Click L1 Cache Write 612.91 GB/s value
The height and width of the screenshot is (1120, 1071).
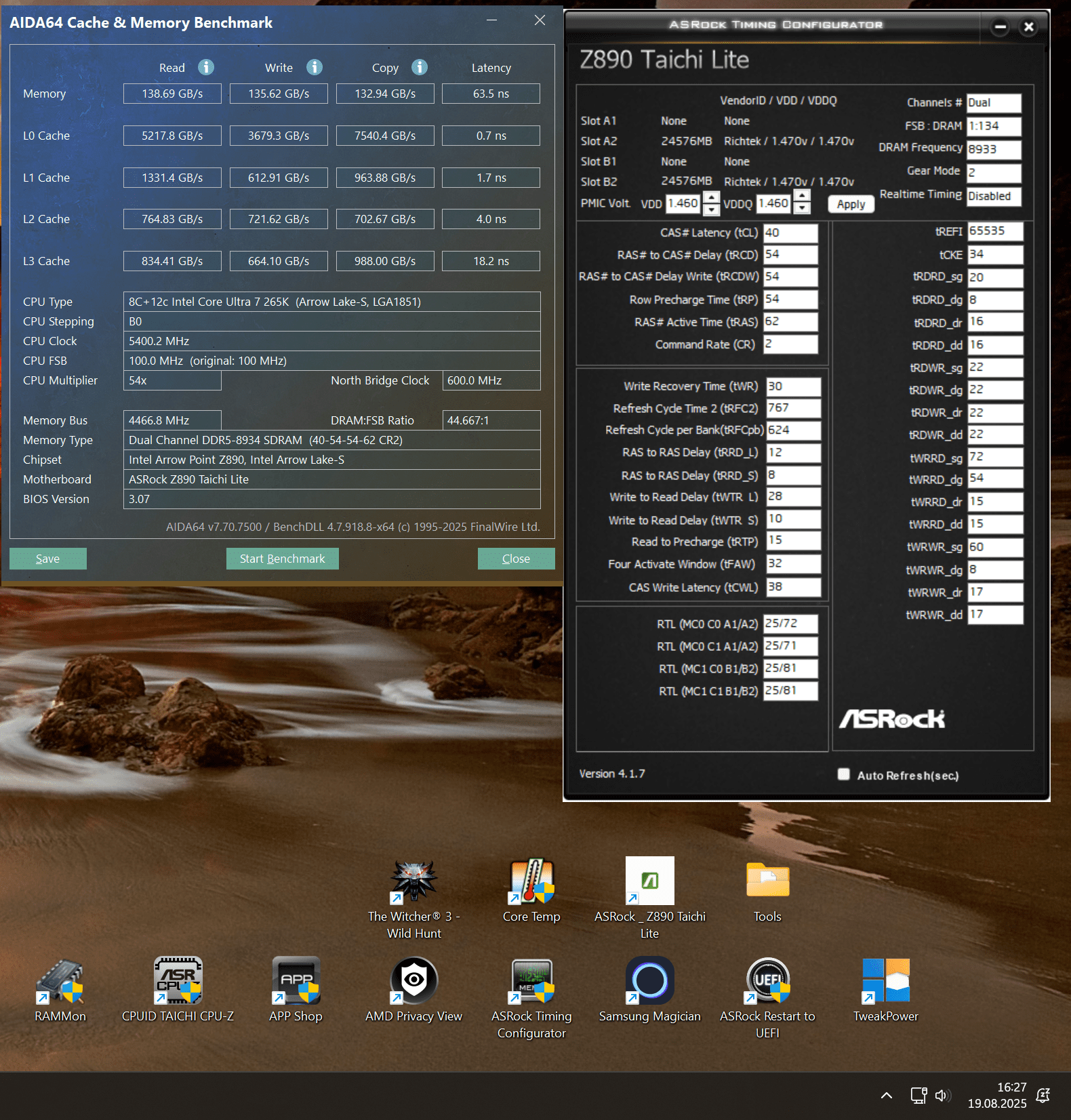(x=279, y=178)
